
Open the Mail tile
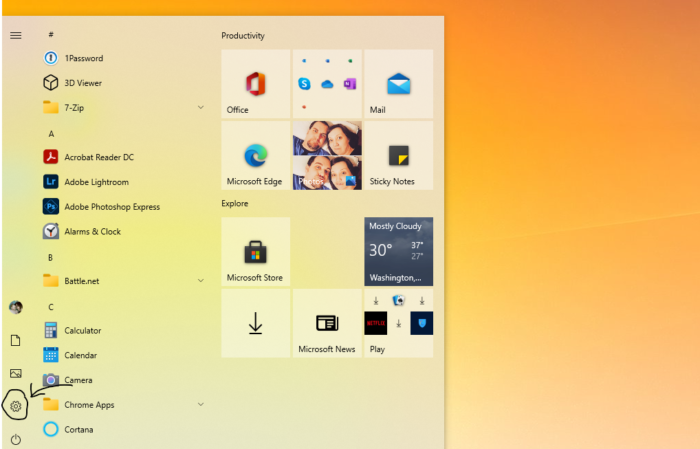399,84
